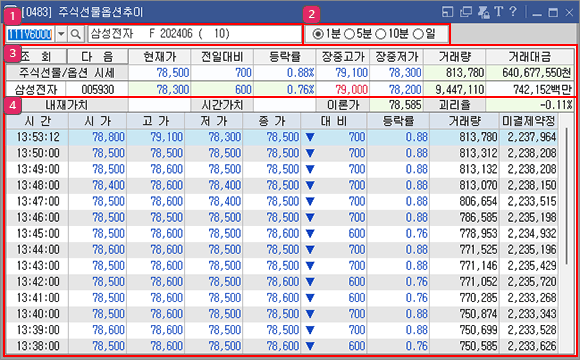Click the open interest cell 2,238,150
This screenshot has height=360, width=580.
(529, 185)
